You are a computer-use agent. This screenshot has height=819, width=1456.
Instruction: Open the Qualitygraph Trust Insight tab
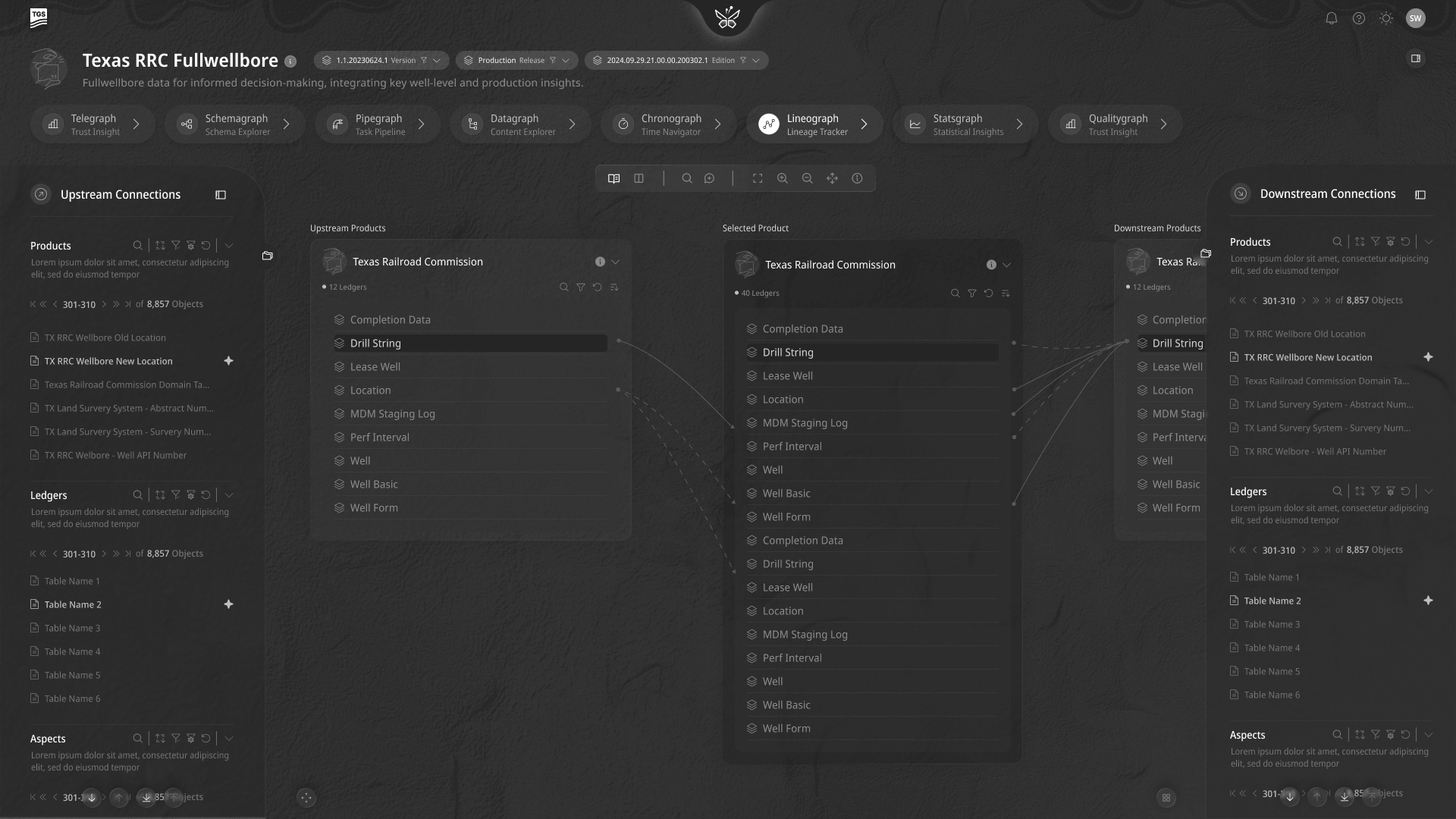coord(1115,124)
